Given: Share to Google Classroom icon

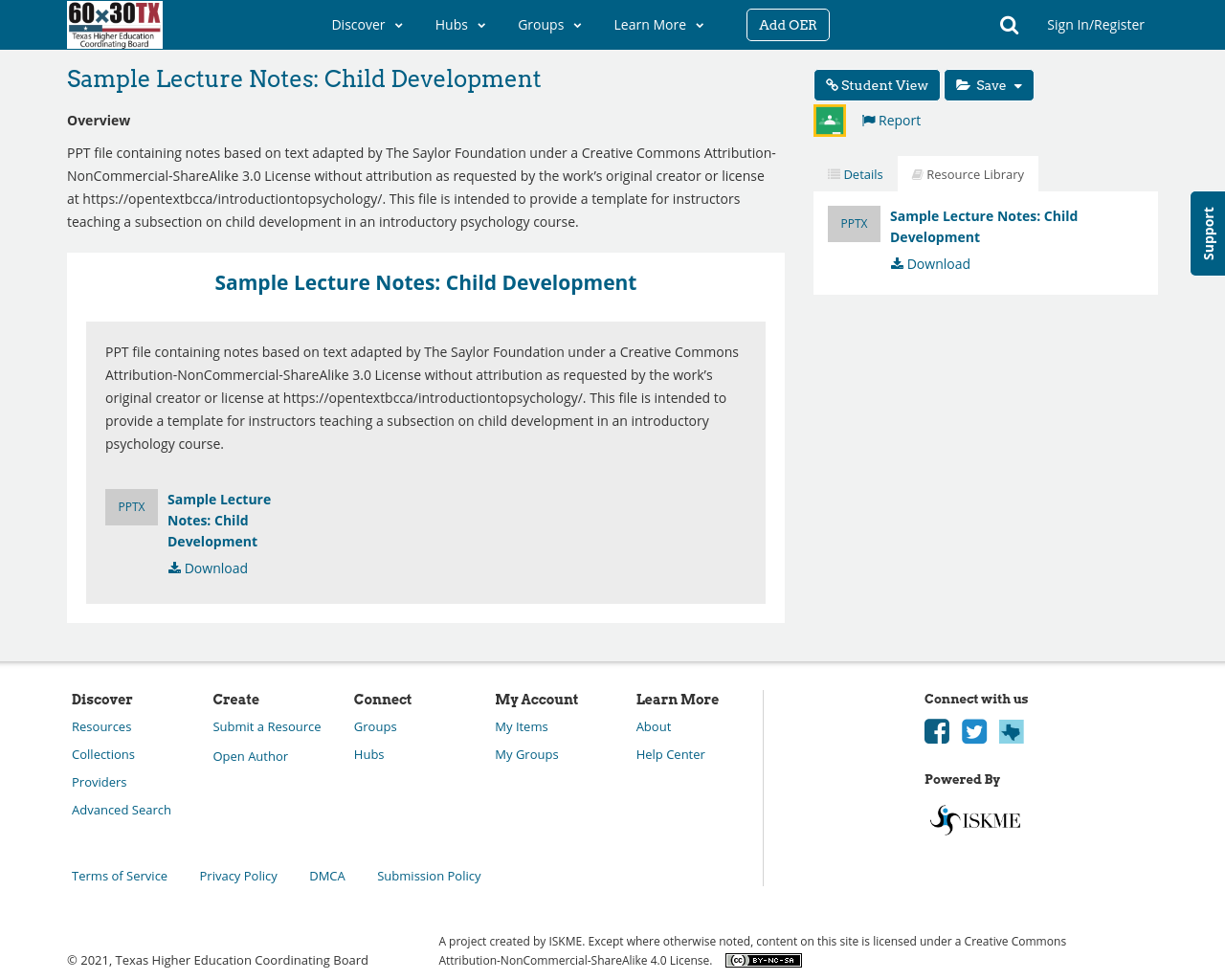Looking at the screenshot, I should (x=830, y=121).
